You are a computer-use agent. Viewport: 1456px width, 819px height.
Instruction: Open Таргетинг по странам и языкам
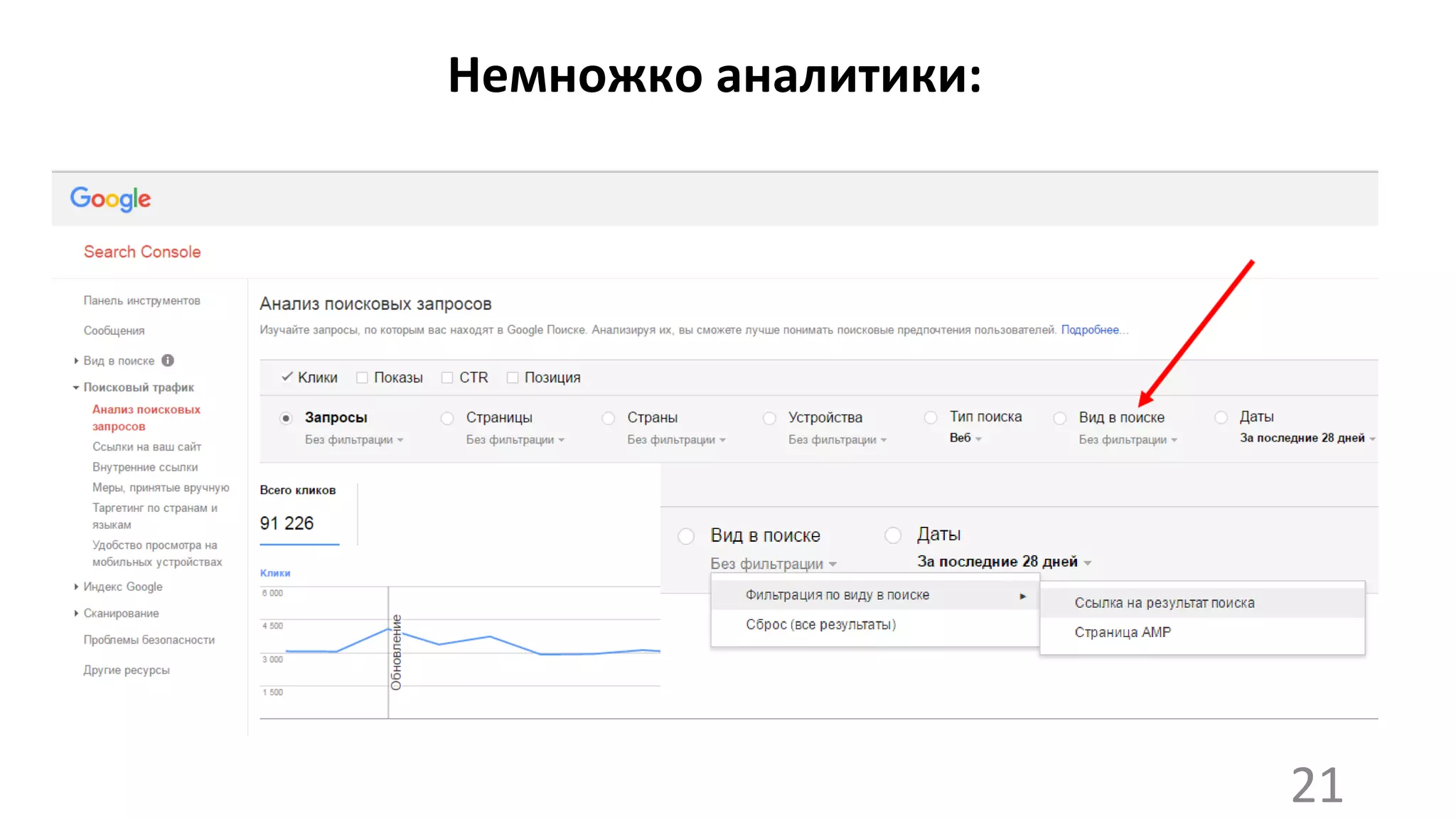click(155, 516)
